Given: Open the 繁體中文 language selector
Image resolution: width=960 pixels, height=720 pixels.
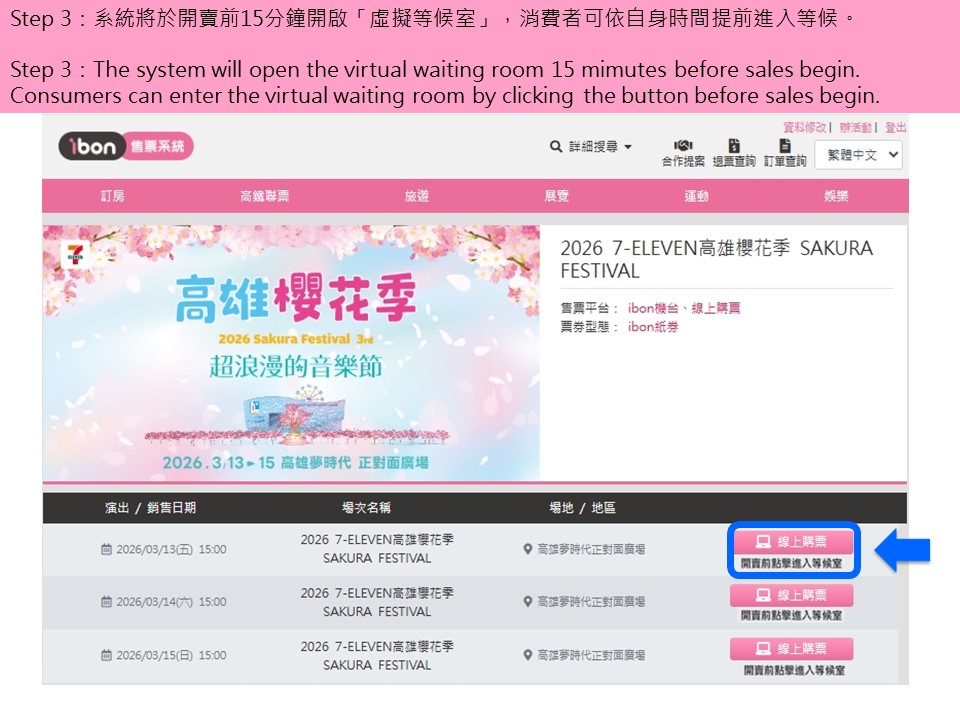Looking at the screenshot, I should pyautogui.click(x=860, y=155).
